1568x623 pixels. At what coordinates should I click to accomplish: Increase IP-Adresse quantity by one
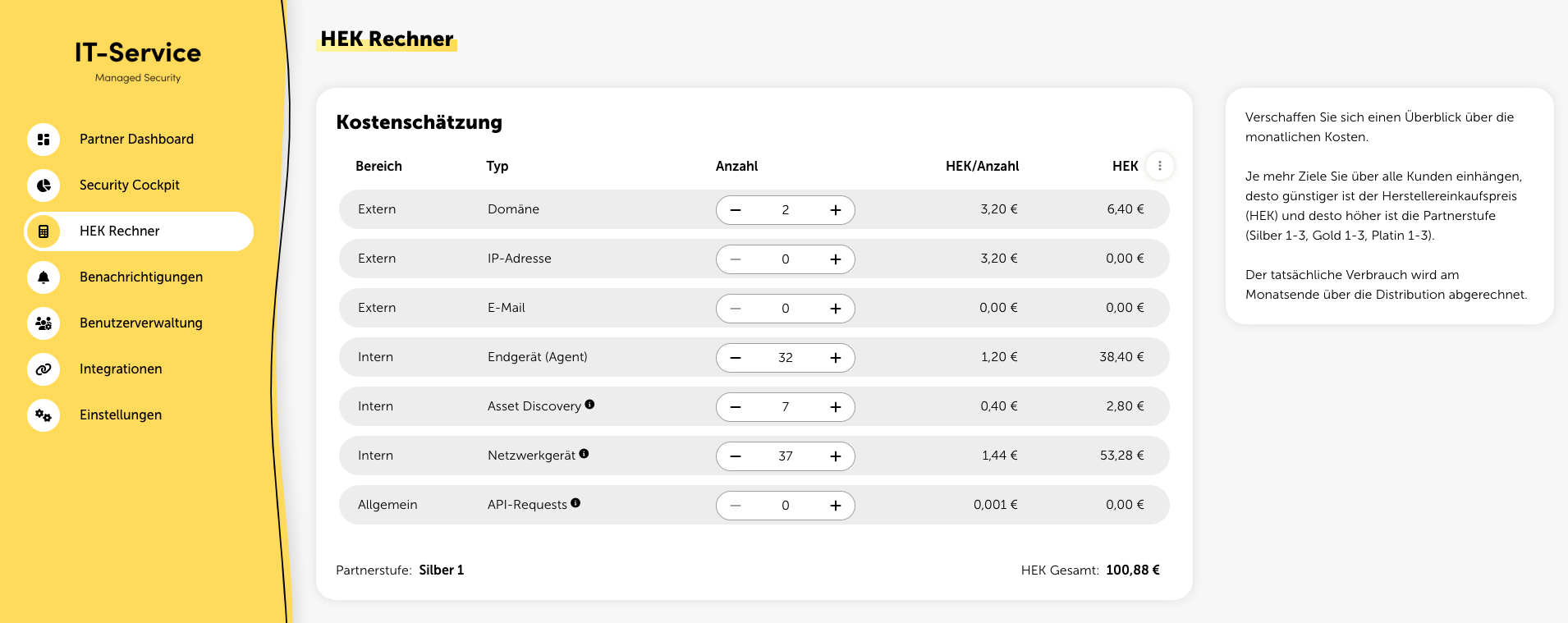pyautogui.click(x=835, y=259)
